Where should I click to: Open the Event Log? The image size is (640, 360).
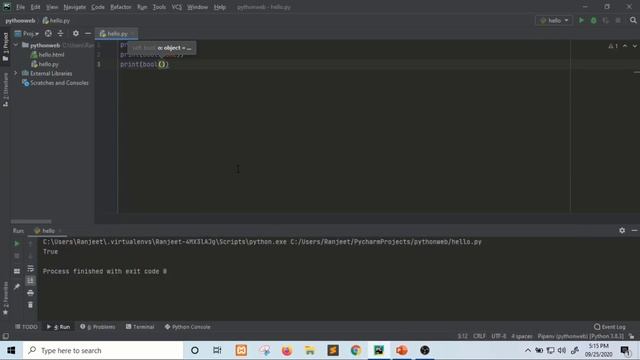pos(609,327)
